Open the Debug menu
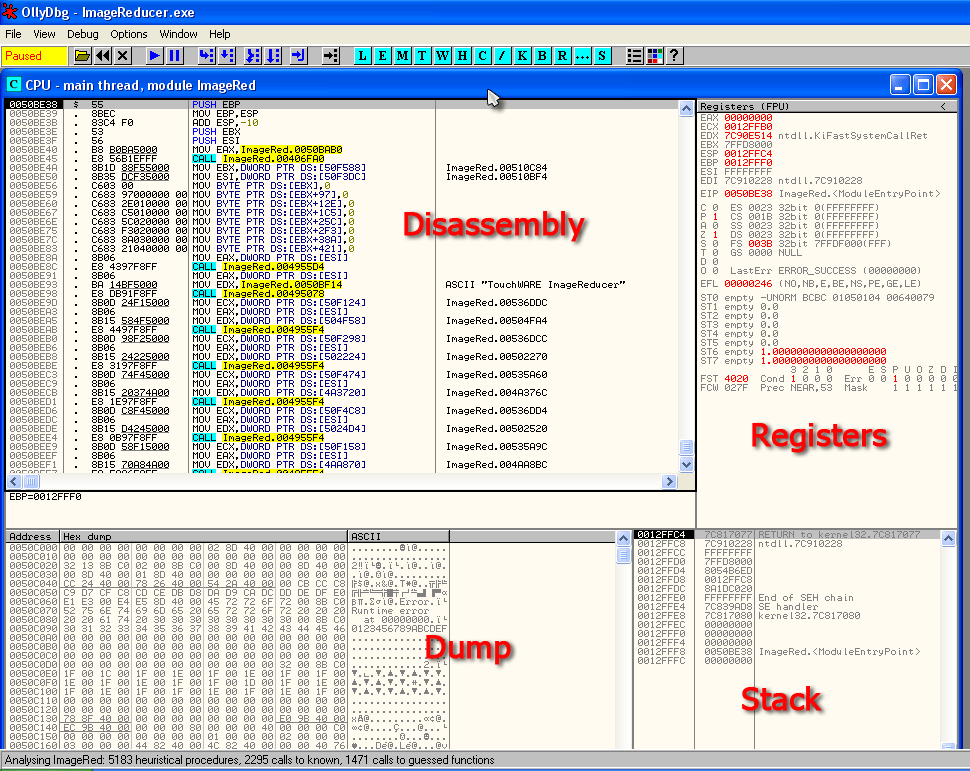This screenshot has width=970, height=771. pos(83,34)
